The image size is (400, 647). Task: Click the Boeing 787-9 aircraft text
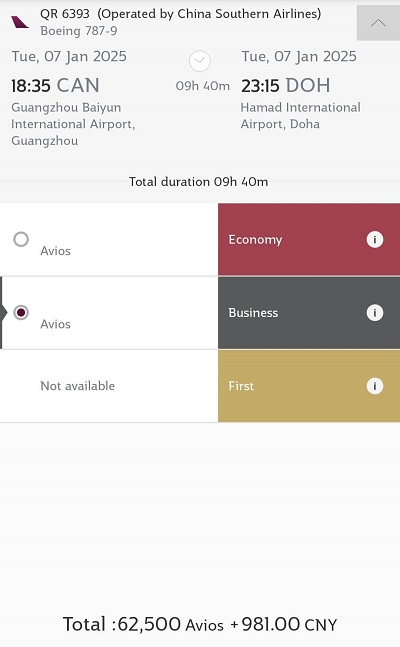coord(78,31)
